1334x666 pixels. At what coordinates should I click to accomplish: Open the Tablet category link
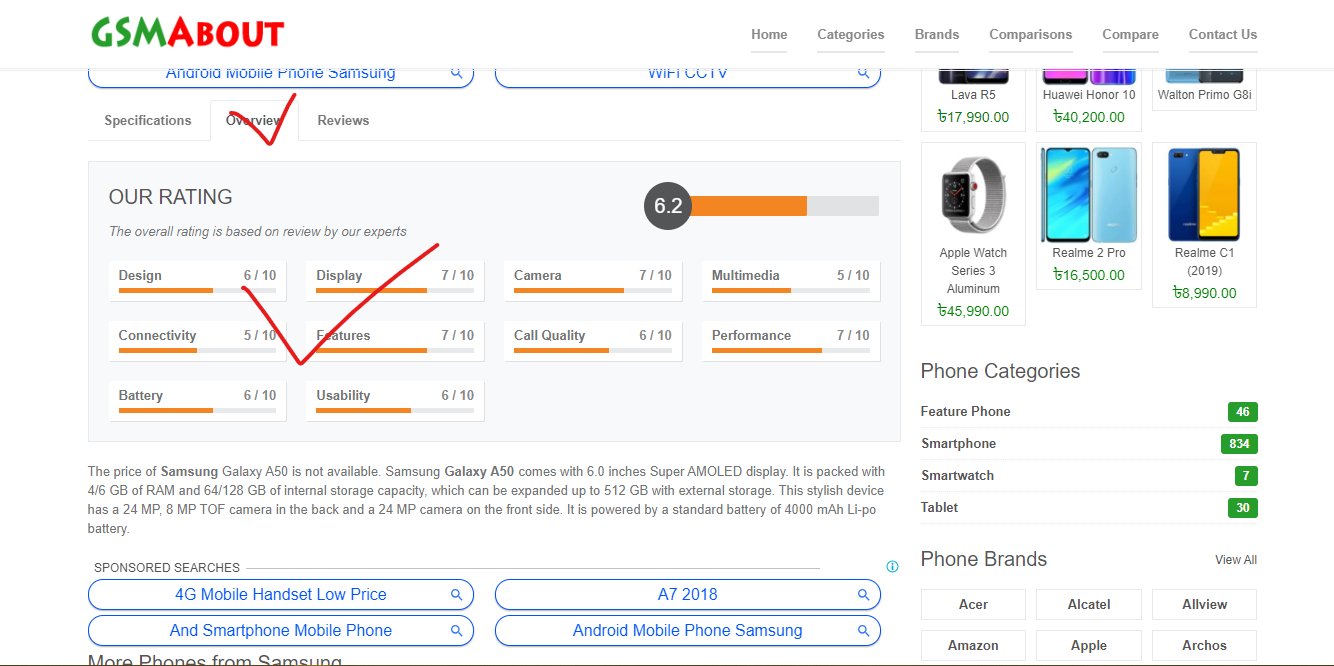(x=939, y=508)
